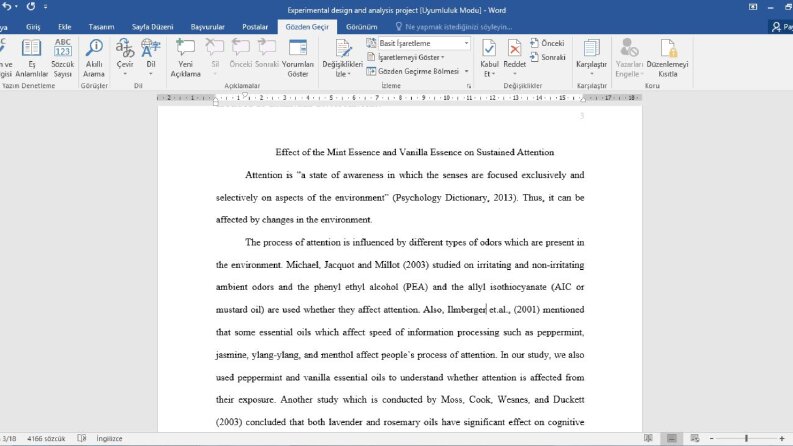
Task: Select the Gözden Geçir tab
Action: click(307, 27)
